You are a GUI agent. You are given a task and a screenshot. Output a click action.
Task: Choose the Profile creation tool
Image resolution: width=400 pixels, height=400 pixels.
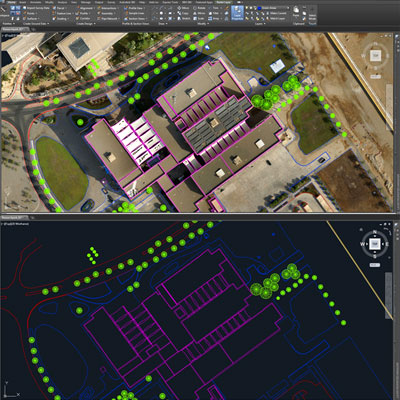point(83,13)
